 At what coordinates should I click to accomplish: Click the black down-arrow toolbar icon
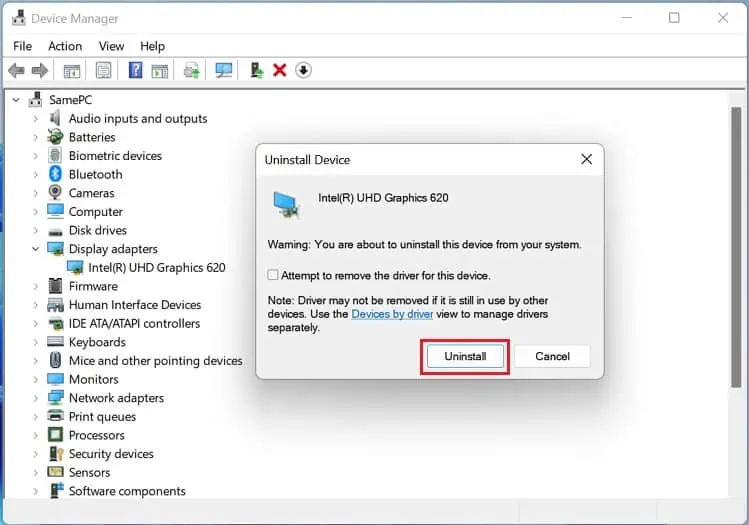point(304,70)
